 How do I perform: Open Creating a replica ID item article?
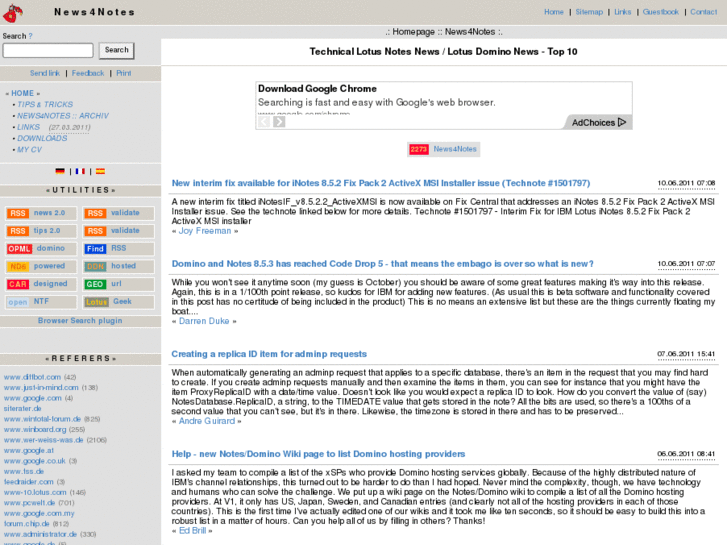point(269,354)
